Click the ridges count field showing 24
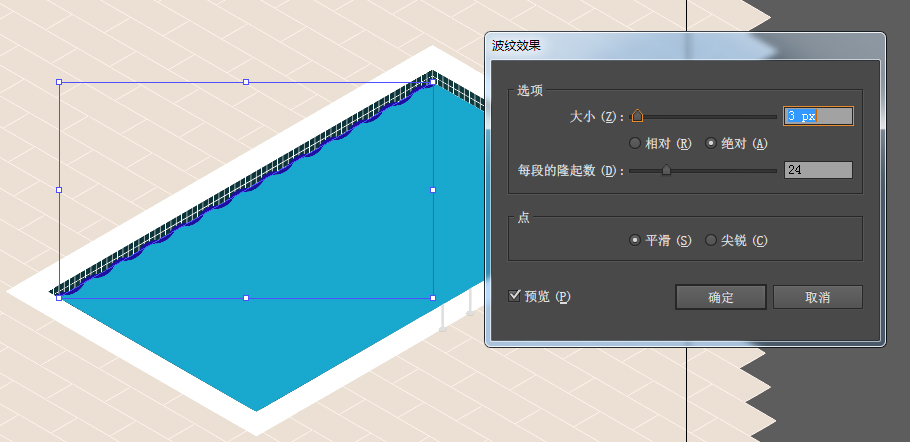 [x=817, y=170]
